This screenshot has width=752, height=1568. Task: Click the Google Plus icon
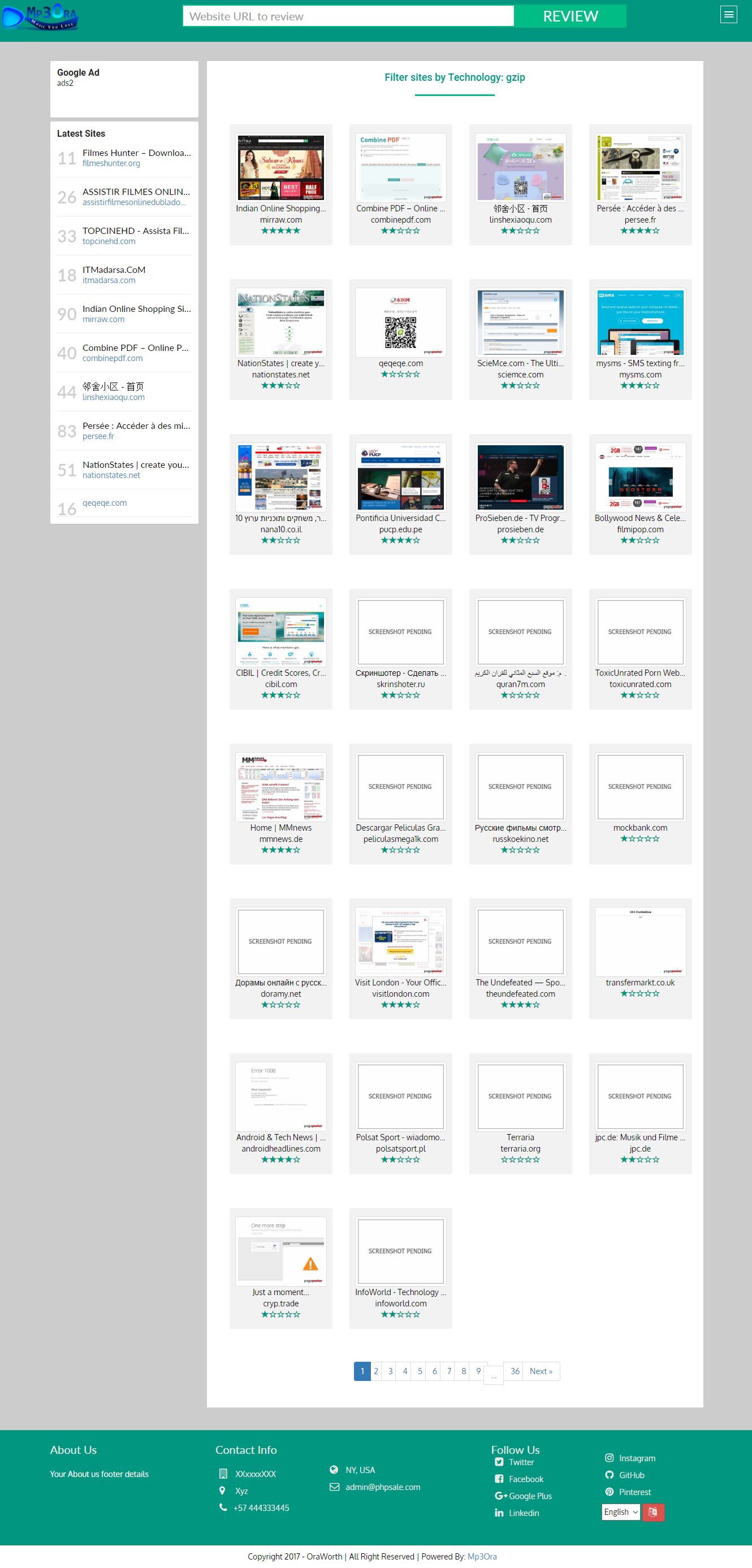500,1496
